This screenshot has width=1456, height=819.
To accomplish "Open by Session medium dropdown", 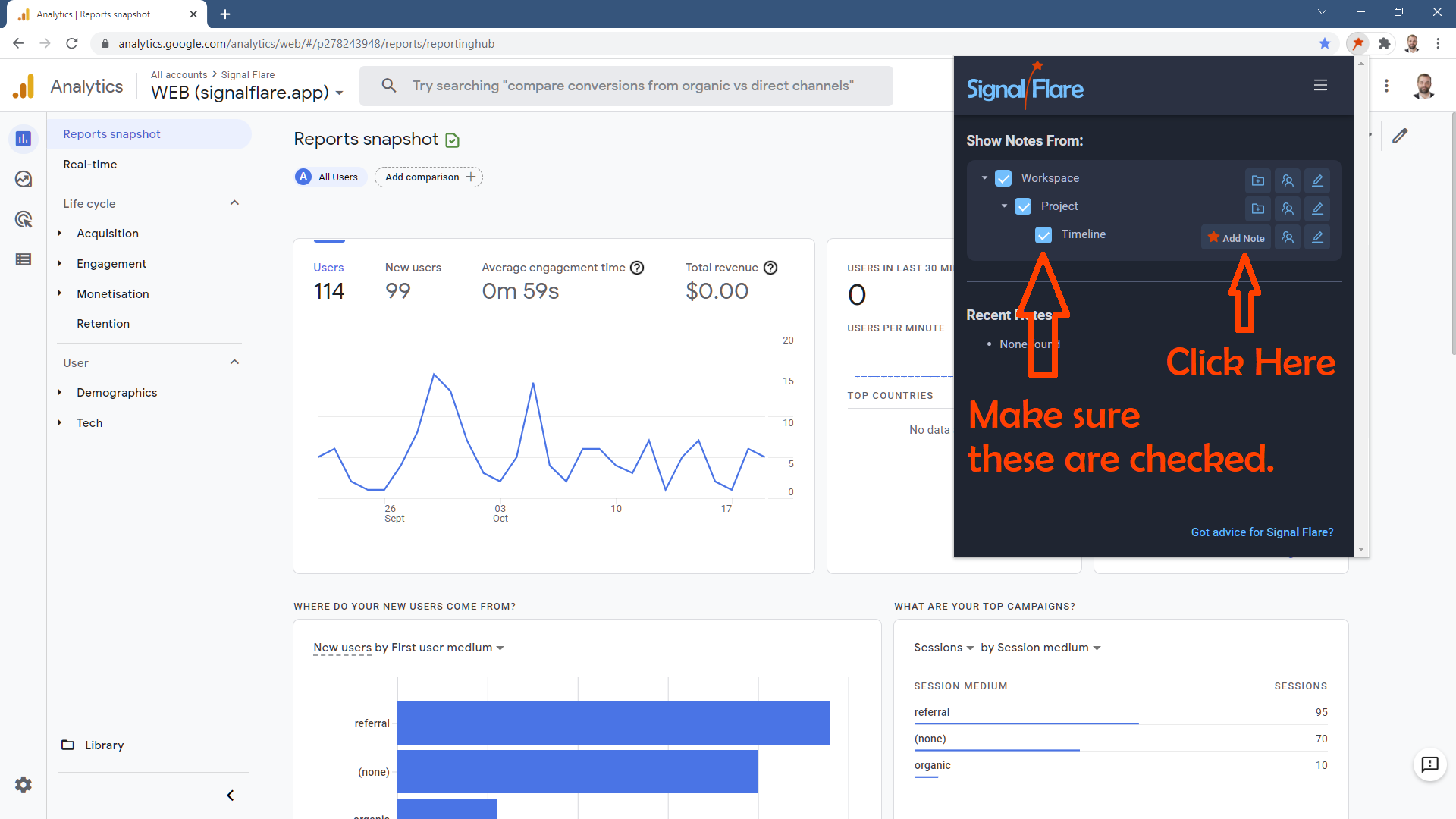I will (x=1040, y=648).
